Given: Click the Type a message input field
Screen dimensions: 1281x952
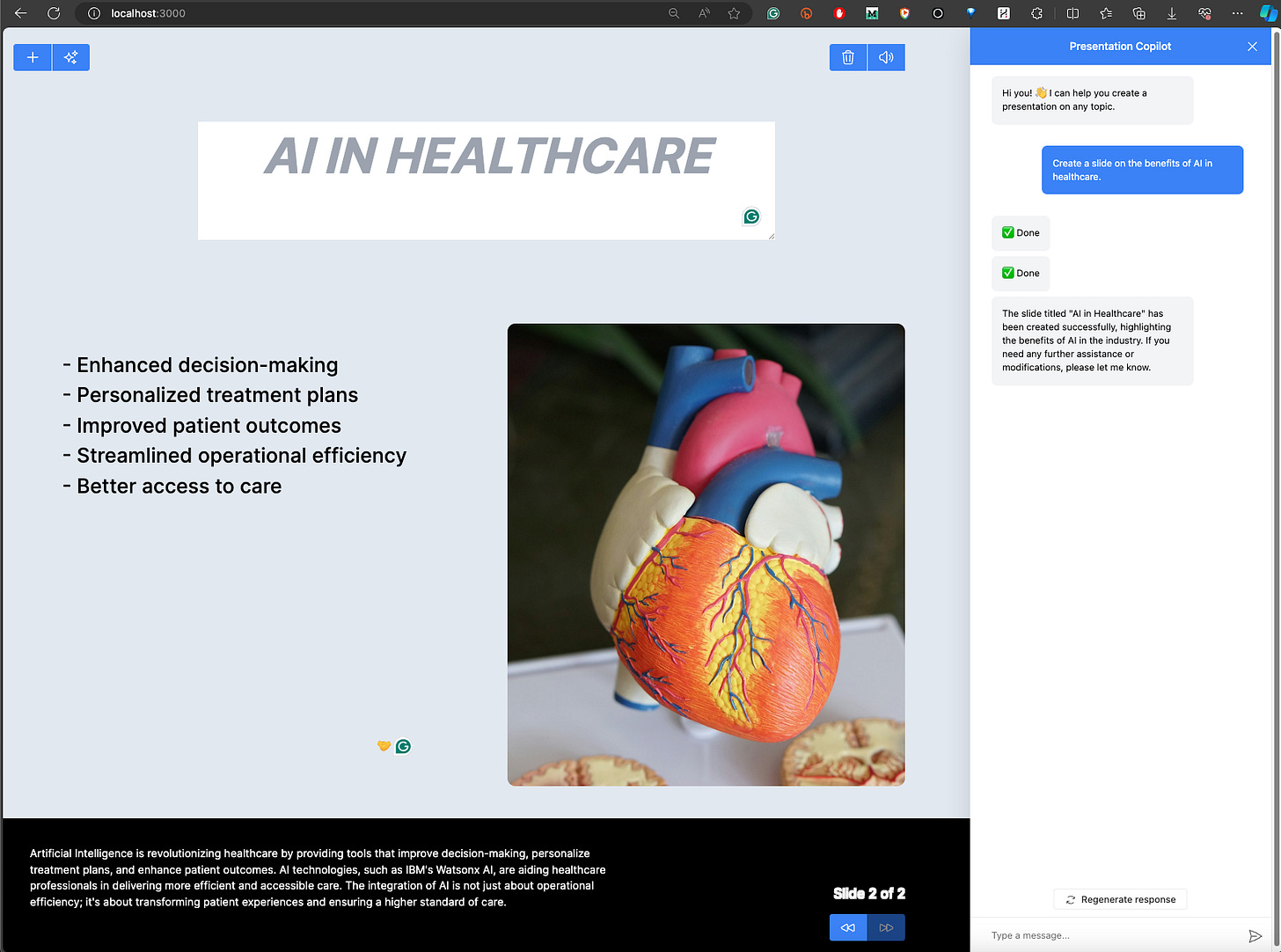Looking at the screenshot, I should point(1100,935).
